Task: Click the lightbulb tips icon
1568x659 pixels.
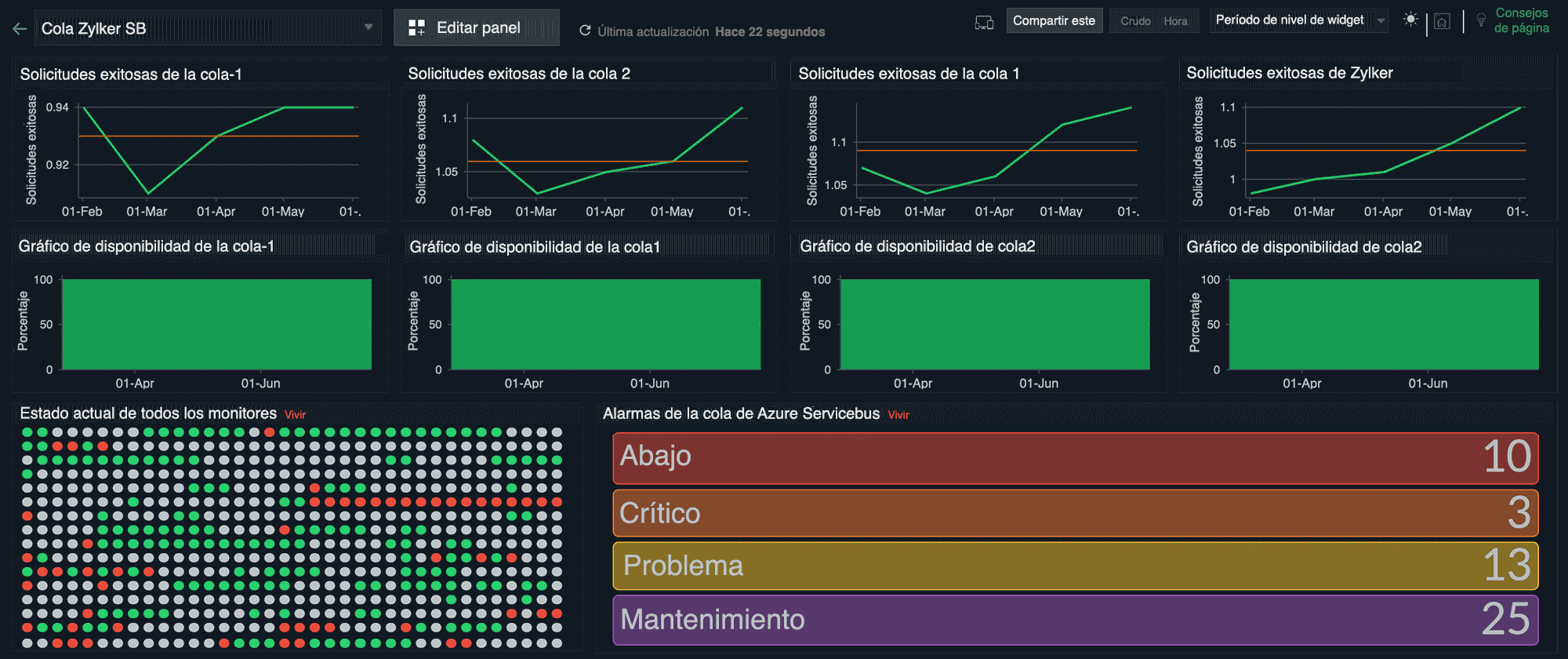Action: point(1481,20)
